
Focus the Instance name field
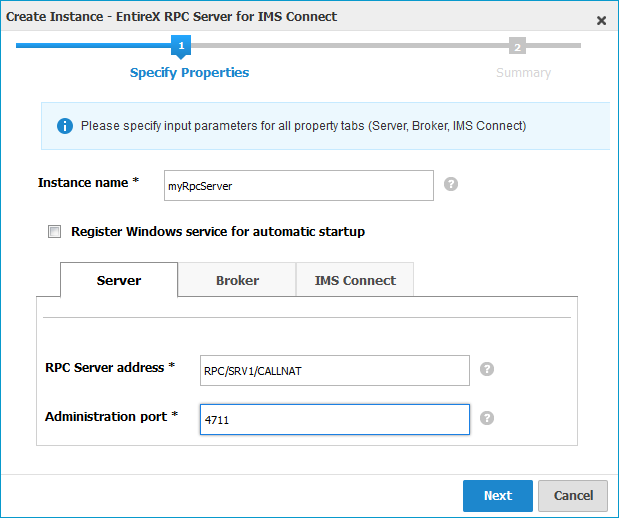pos(299,186)
